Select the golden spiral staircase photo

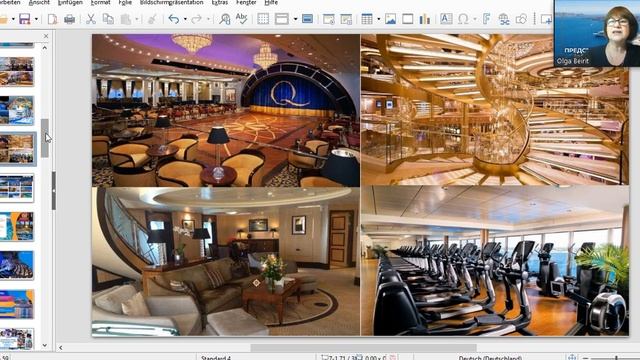495,110
